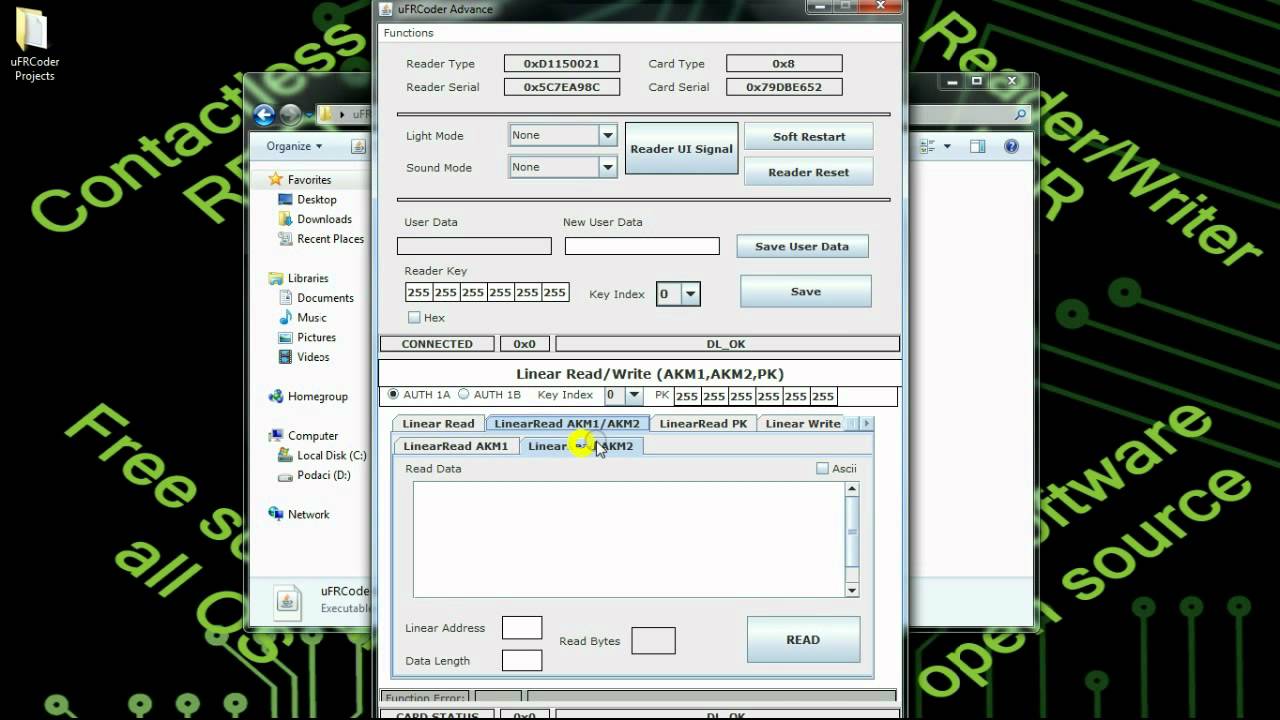Click the Read Data text area

629,540
